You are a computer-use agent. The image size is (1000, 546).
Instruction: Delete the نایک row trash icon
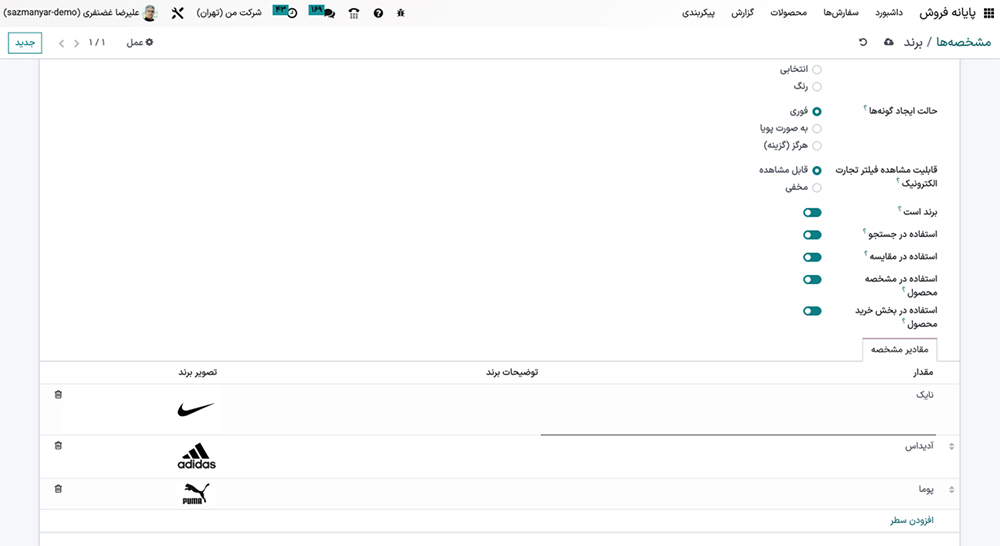point(58,395)
